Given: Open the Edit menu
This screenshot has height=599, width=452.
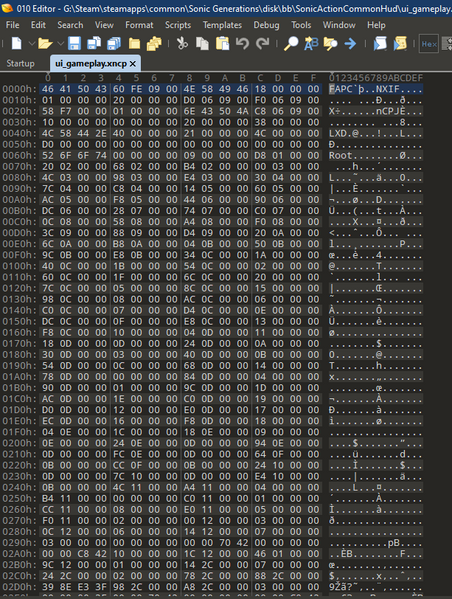Looking at the screenshot, I should coord(38,25).
